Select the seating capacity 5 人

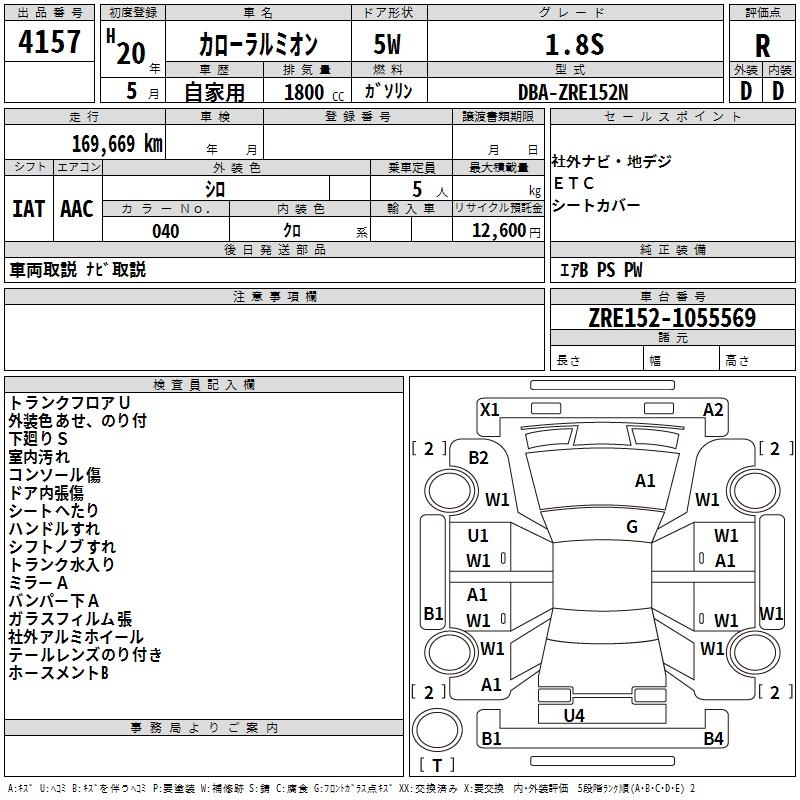pos(430,190)
